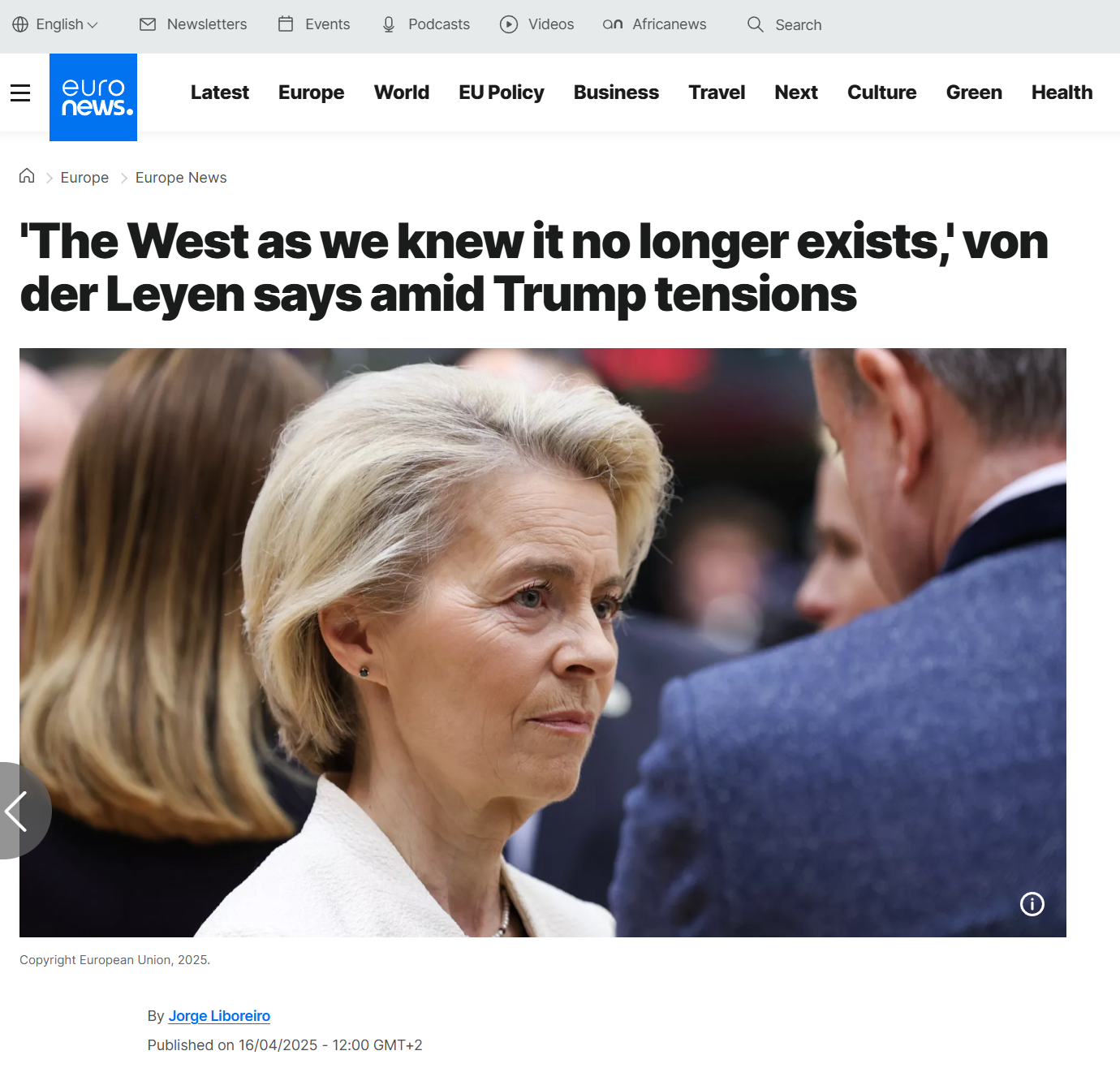Click the home icon in breadcrumb
Viewport: 1120px width, 1068px height.
27,176
